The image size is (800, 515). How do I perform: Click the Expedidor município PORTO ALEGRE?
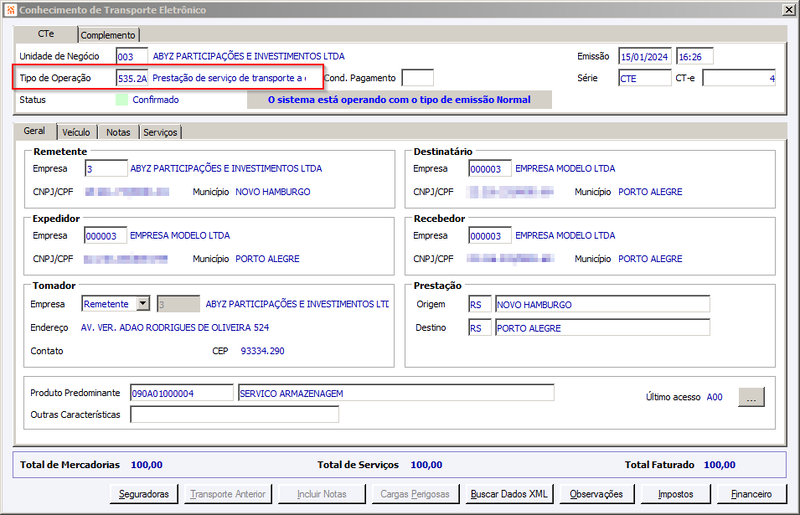267,259
